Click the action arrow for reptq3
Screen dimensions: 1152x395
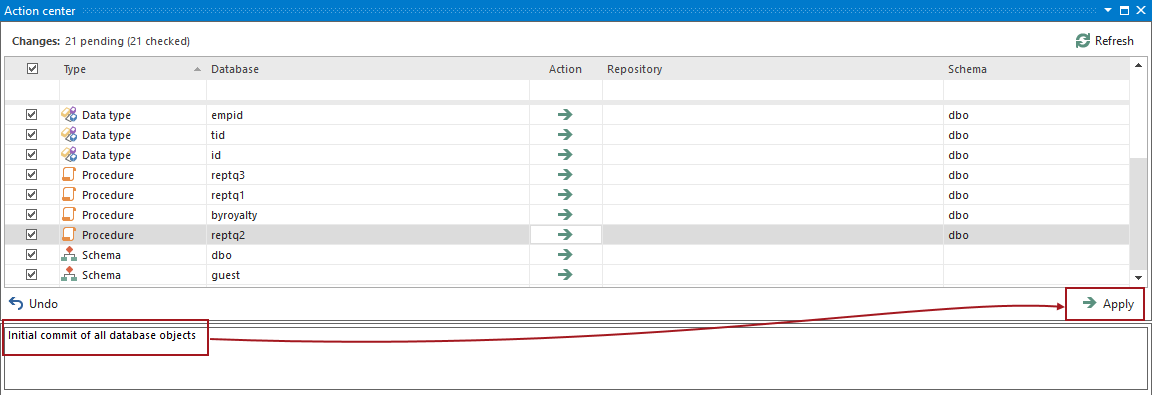(565, 175)
